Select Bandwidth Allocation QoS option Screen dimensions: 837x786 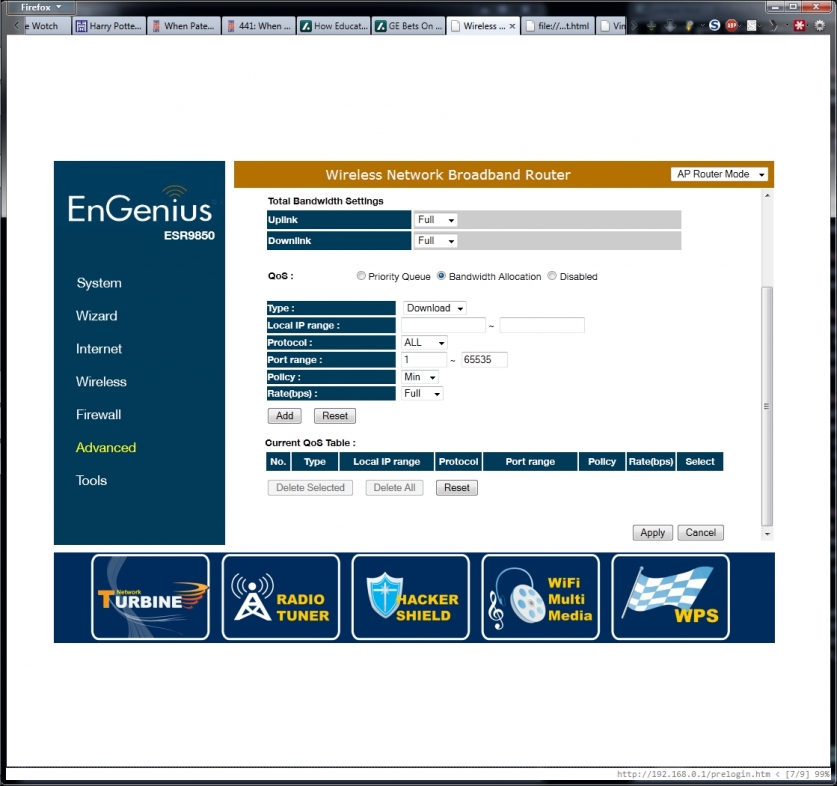point(441,276)
